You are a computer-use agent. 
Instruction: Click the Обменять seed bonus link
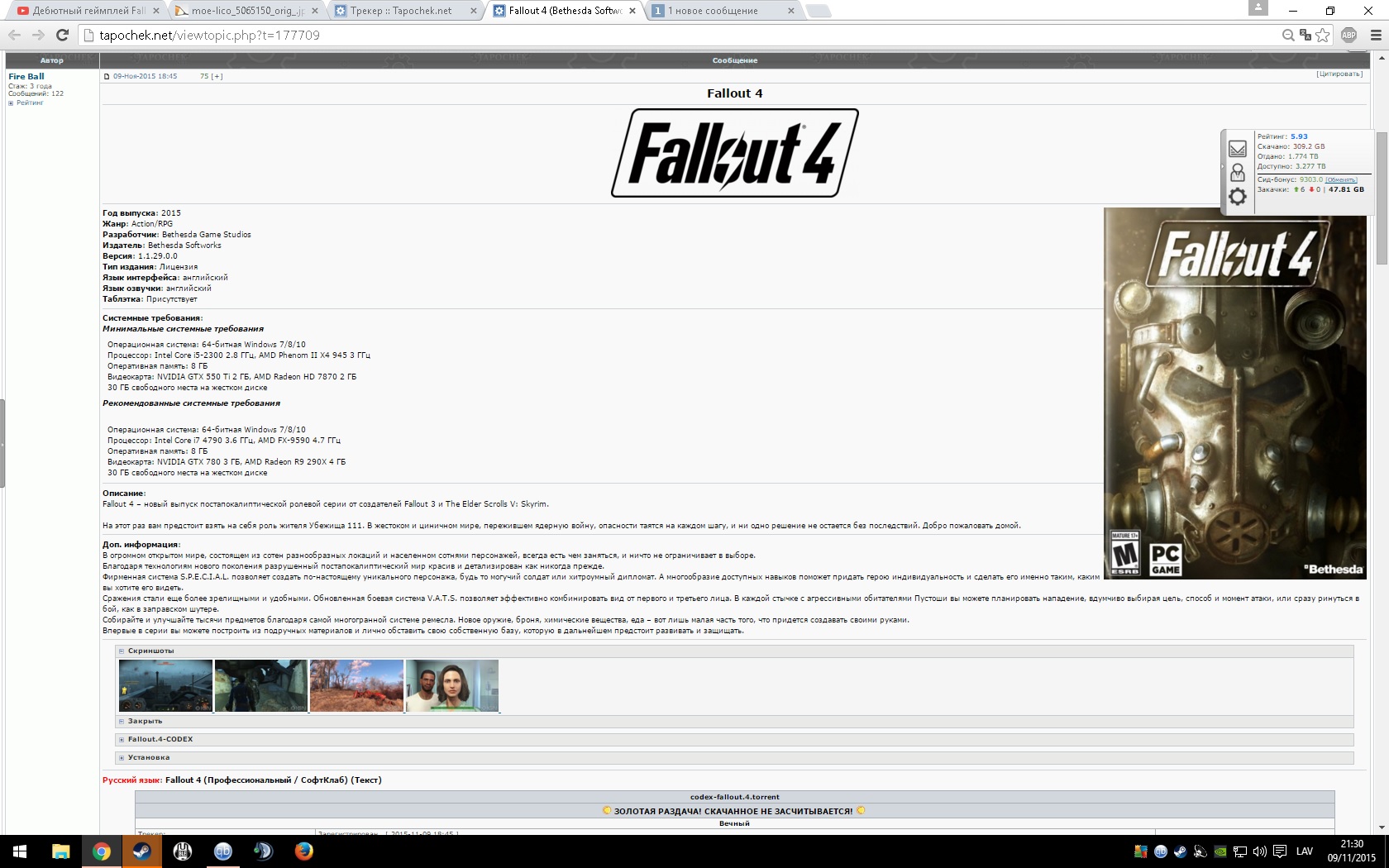[x=1342, y=179]
